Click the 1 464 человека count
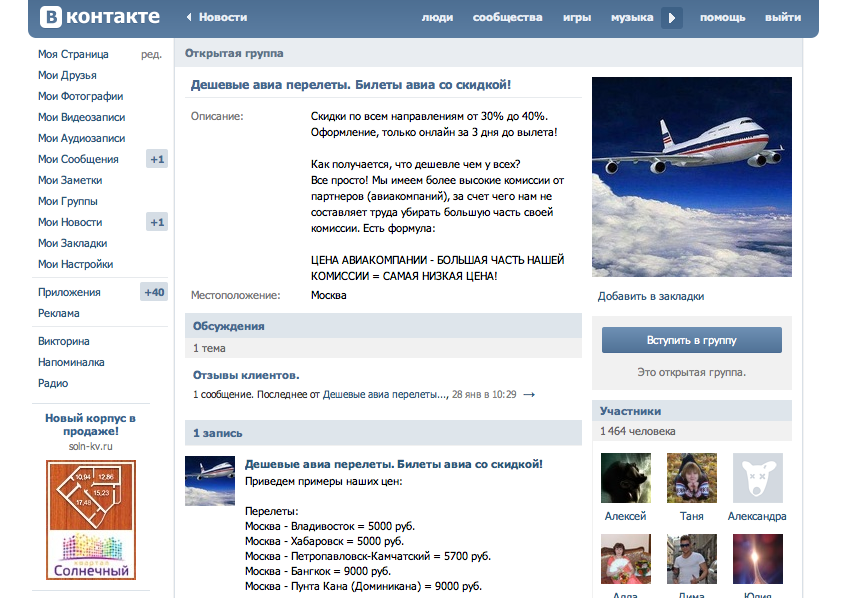848x598 pixels. pyautogui.click(x=638, y=431)
